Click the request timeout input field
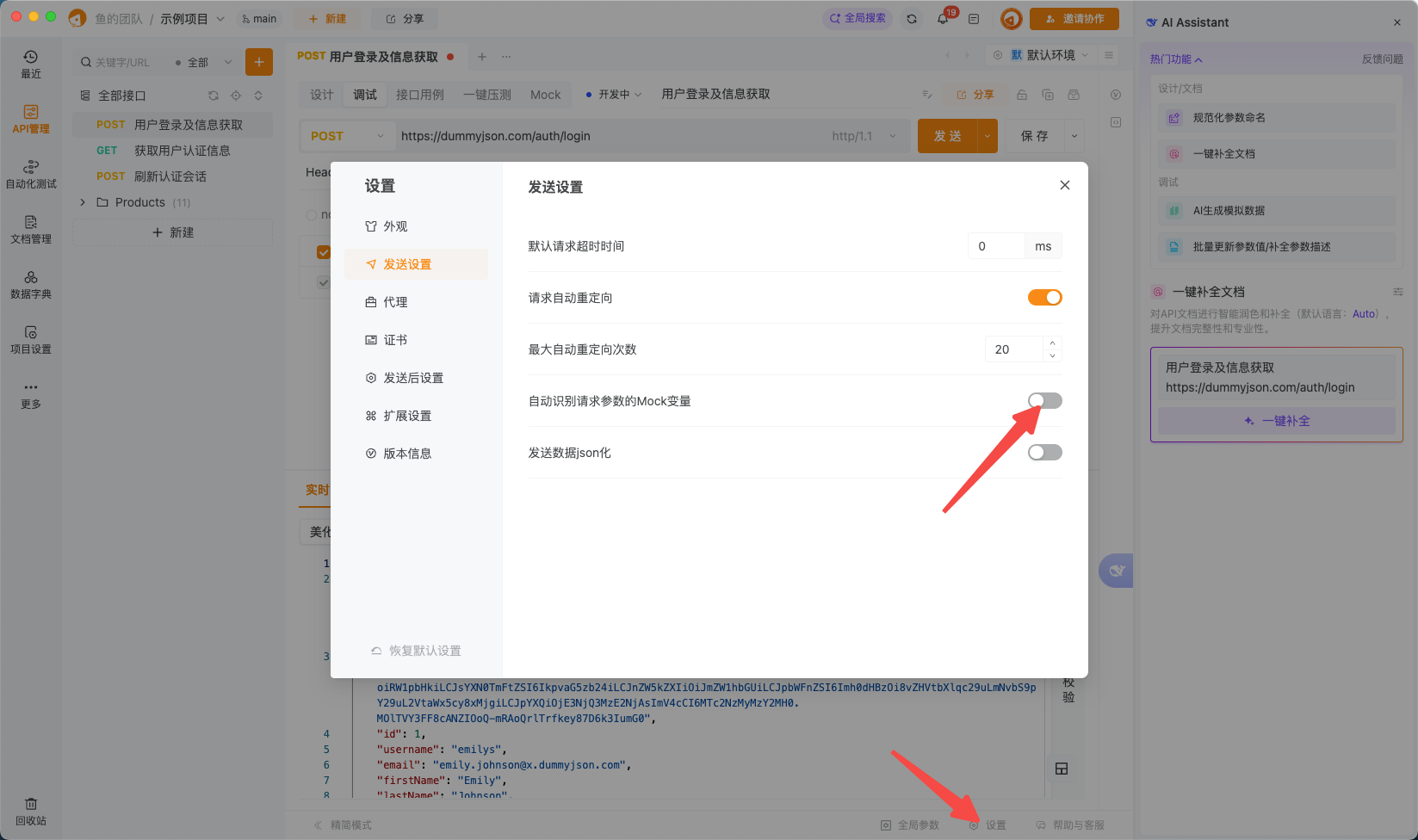 (996, 245)
